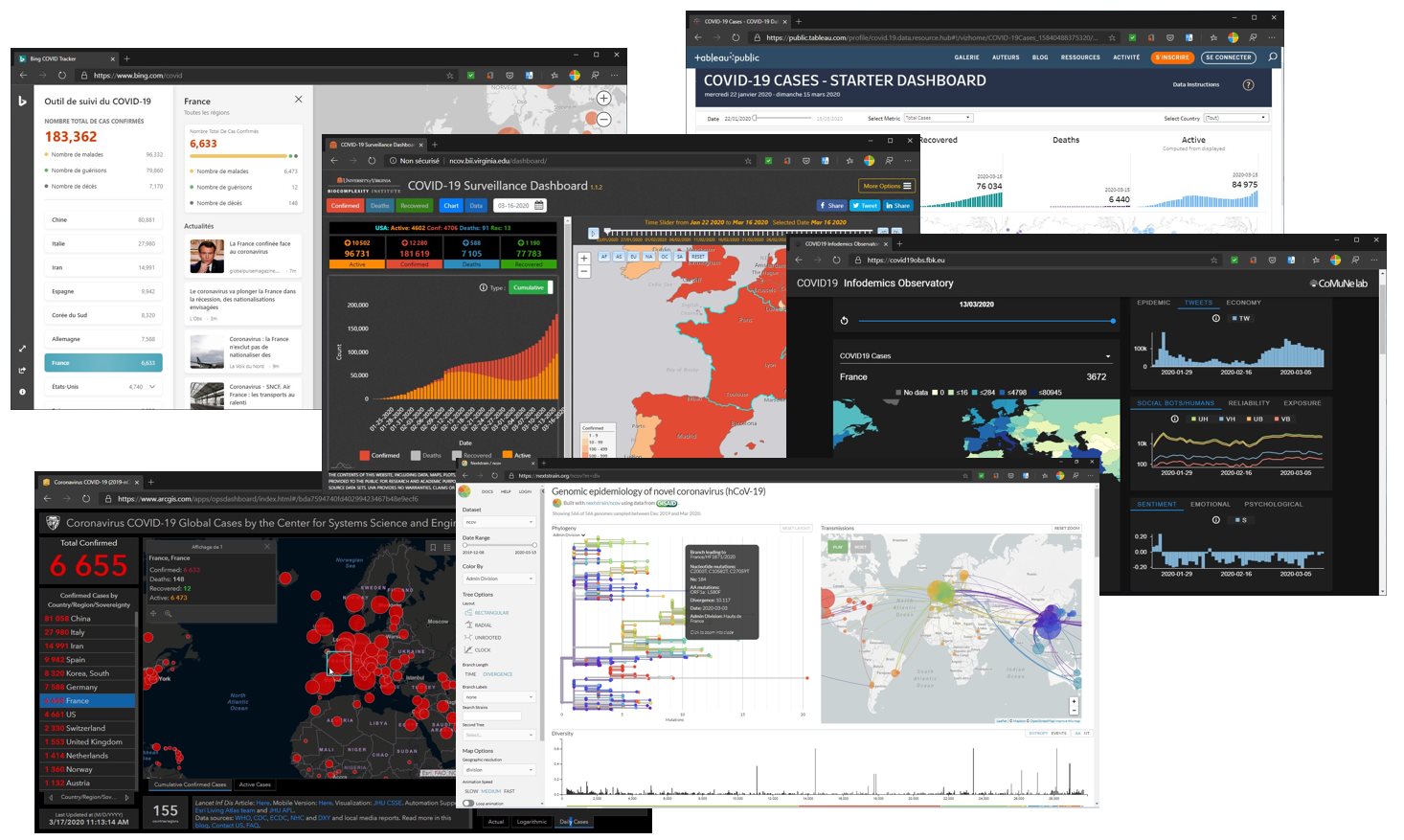Viewport: 1404px width, 840px height.
Task: Select the EU region button on Virginia map
Action: click(634, 257)
